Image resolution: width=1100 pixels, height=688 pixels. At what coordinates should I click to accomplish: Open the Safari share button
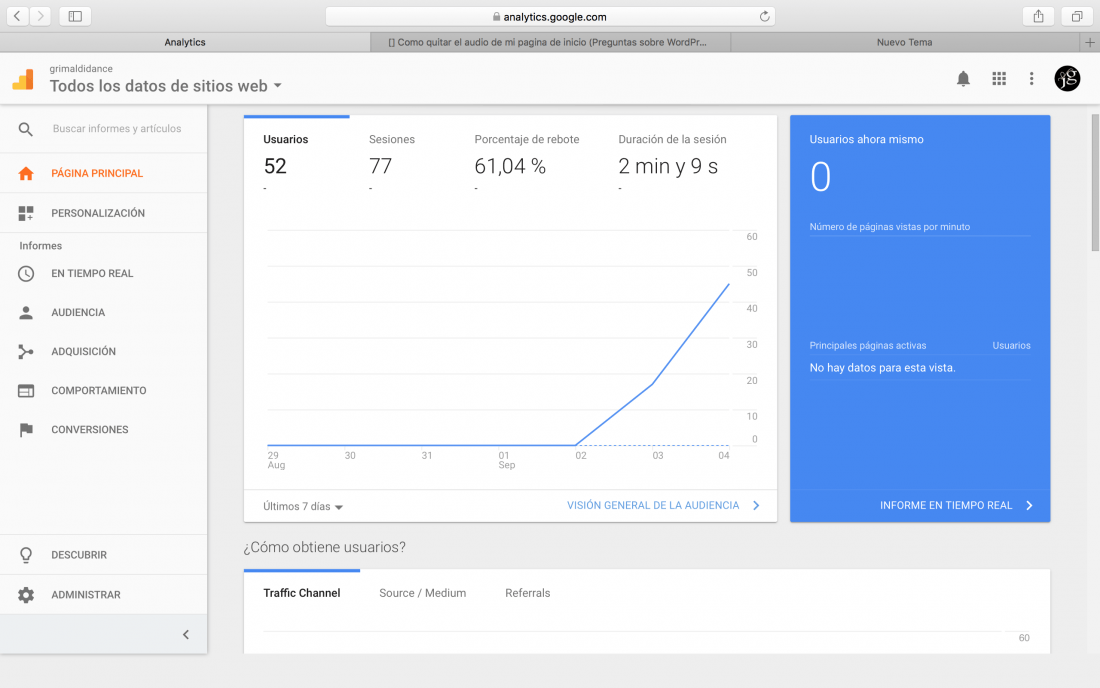tap(1038, 16)
